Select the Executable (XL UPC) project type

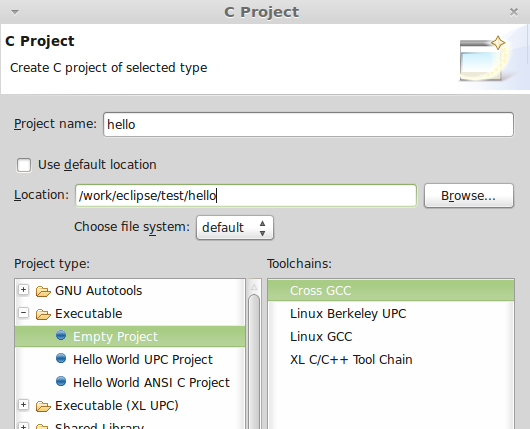pos(117,405)
